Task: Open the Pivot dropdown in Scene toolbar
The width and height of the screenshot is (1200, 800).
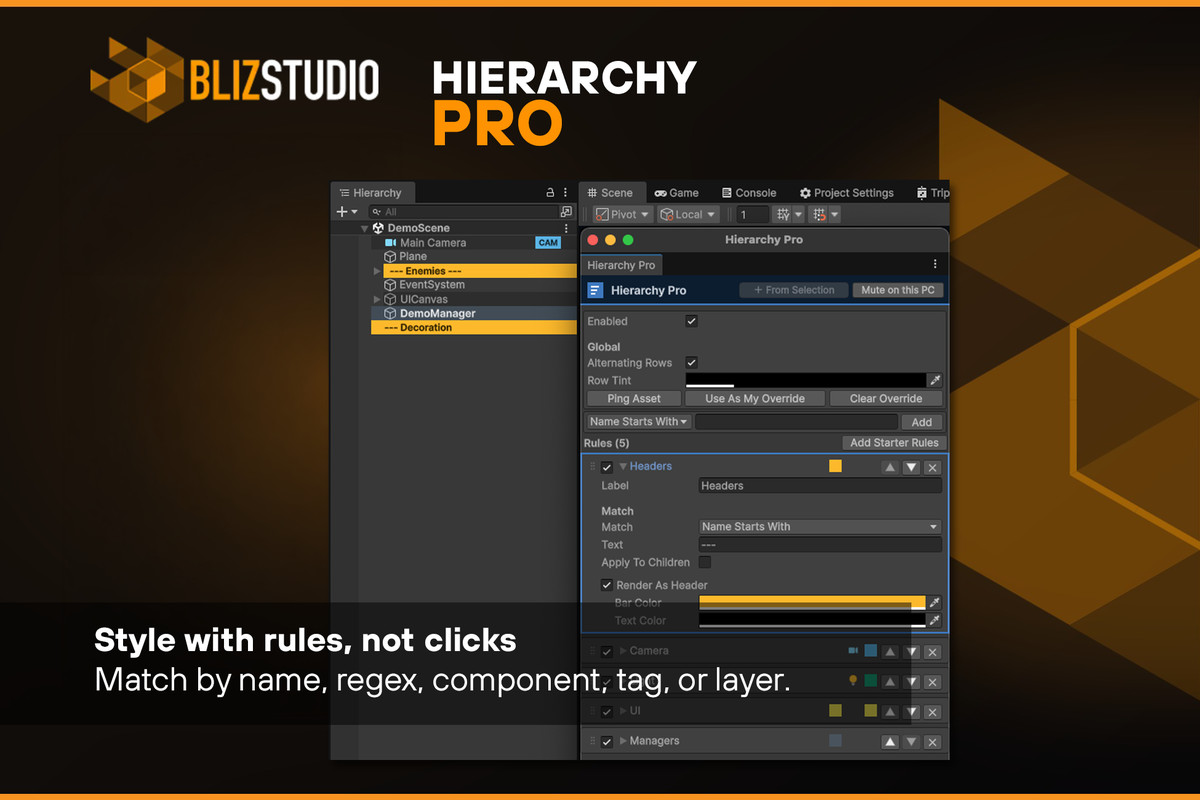Action: [622, 214]
